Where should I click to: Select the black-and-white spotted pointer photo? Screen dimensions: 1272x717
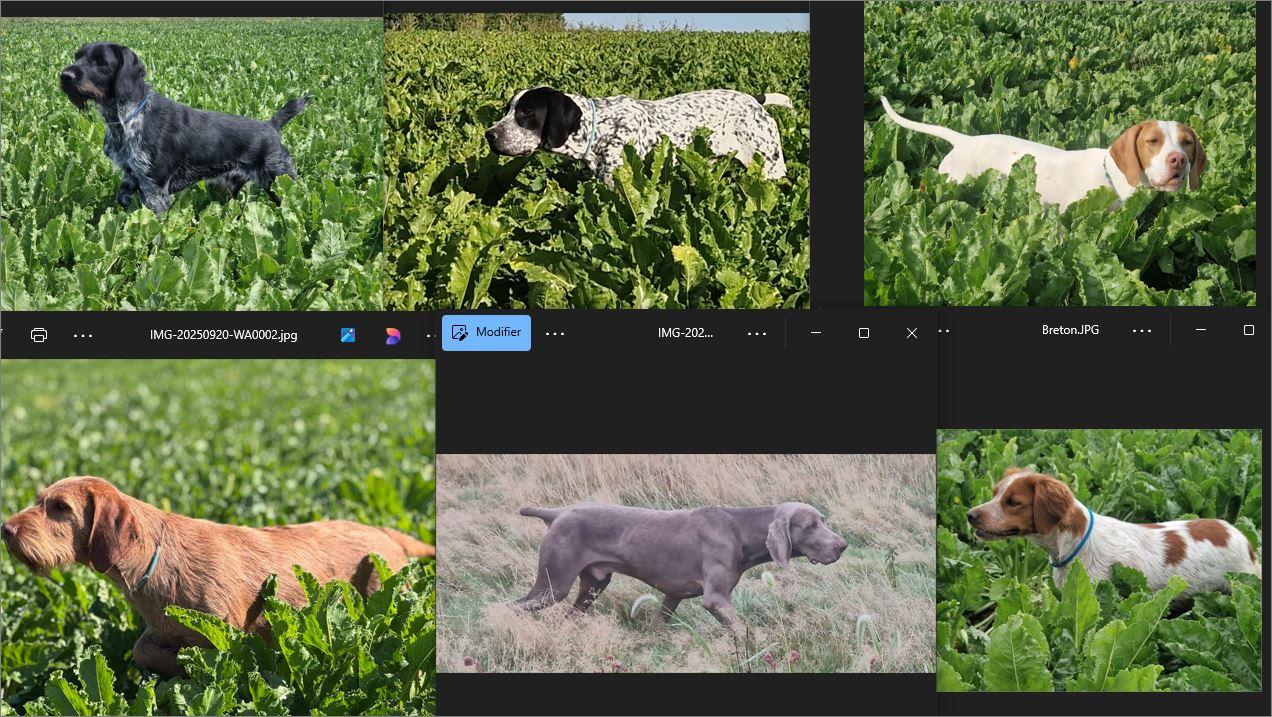click(x=596, y=160)
